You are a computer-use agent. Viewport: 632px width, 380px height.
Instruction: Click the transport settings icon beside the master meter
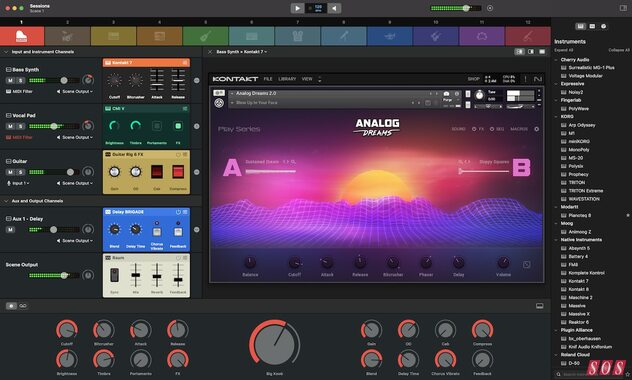(490, 8)
